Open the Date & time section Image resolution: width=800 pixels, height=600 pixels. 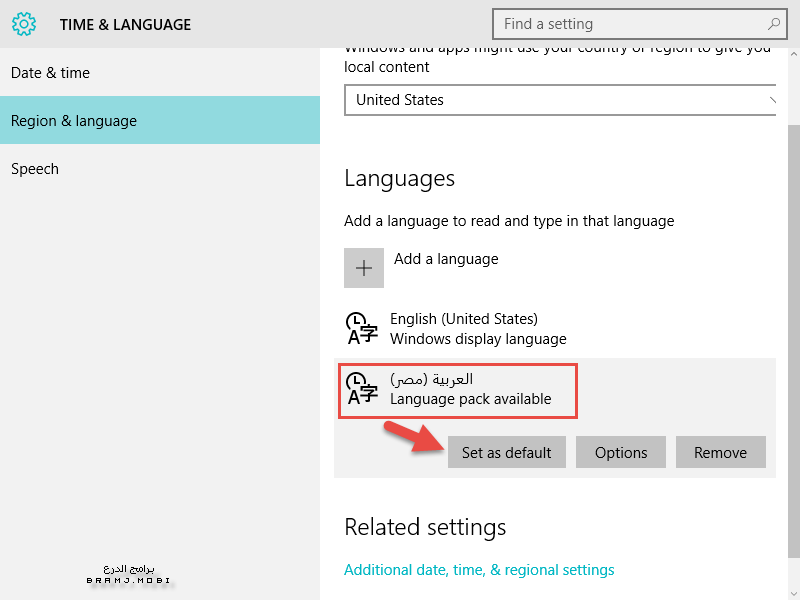pyautogui.click(x=50, y=73)
